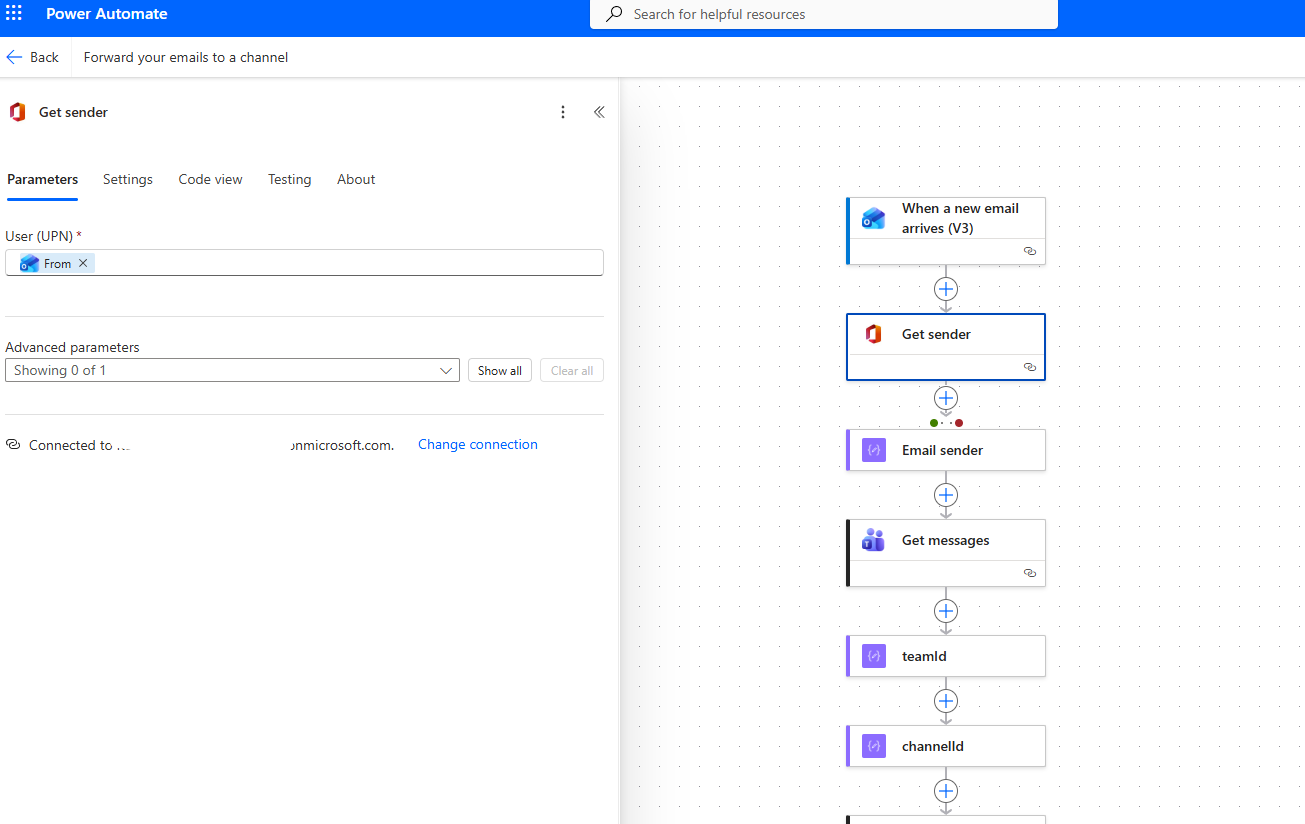Open the Testing tab
The image size is (1305, 824).
click(289, 179)
